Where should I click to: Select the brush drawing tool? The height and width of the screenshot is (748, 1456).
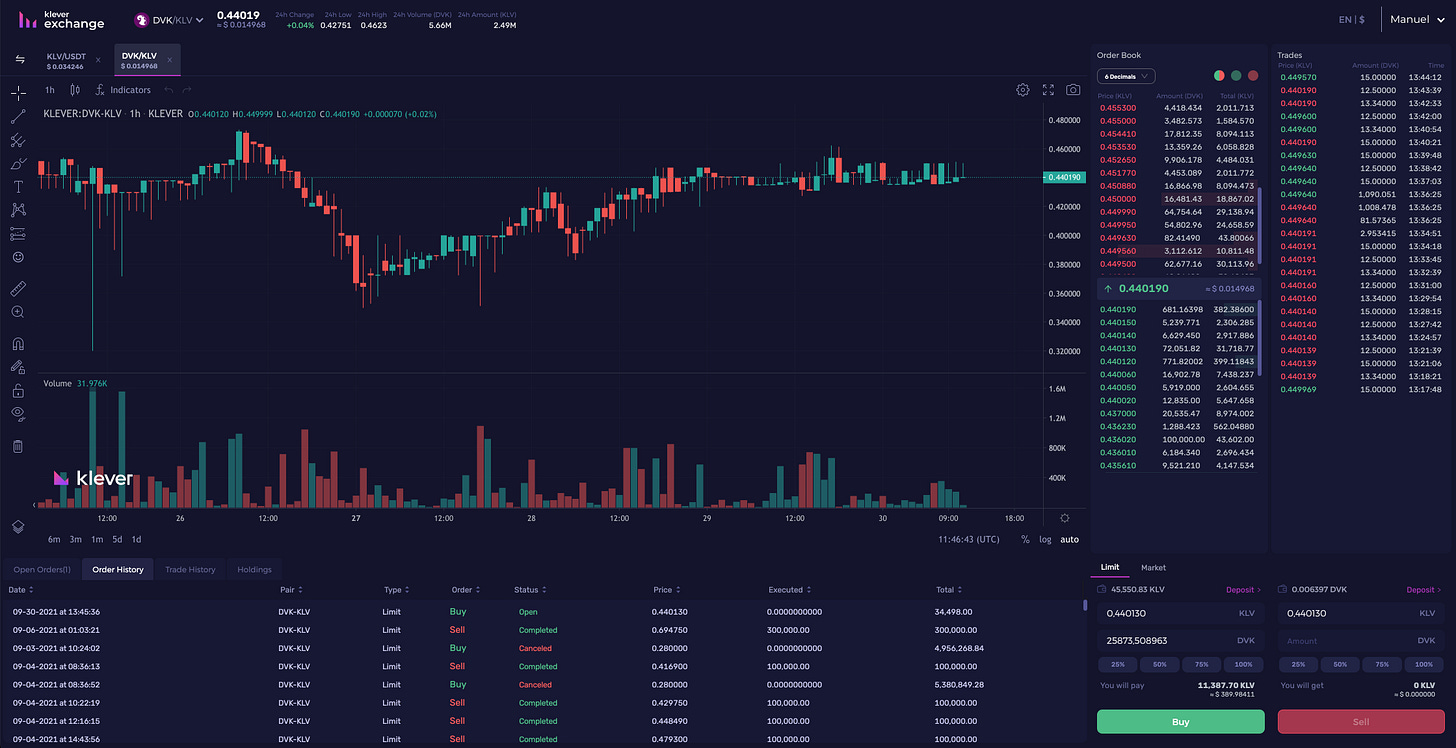point(18,163)
